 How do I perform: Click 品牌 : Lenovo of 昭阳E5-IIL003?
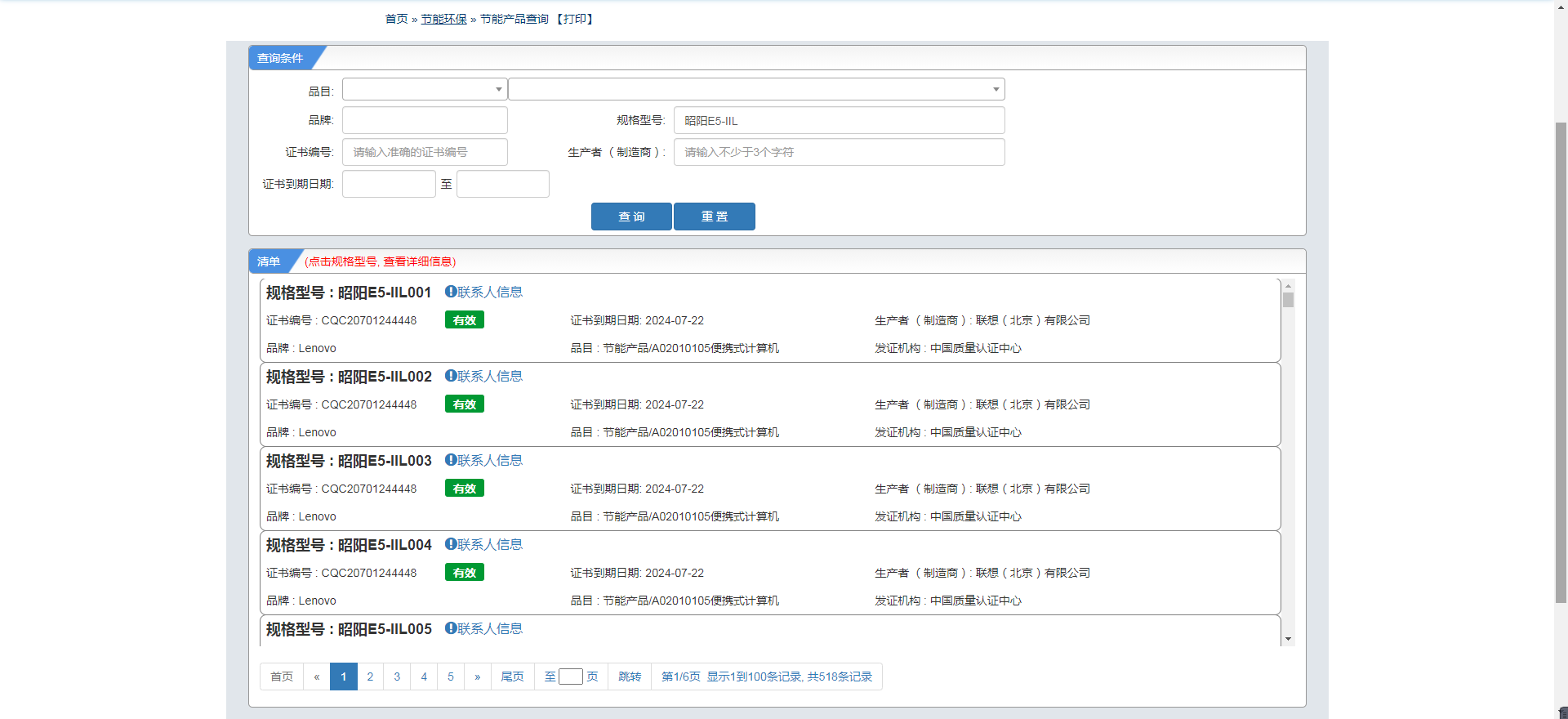(301, 516)
